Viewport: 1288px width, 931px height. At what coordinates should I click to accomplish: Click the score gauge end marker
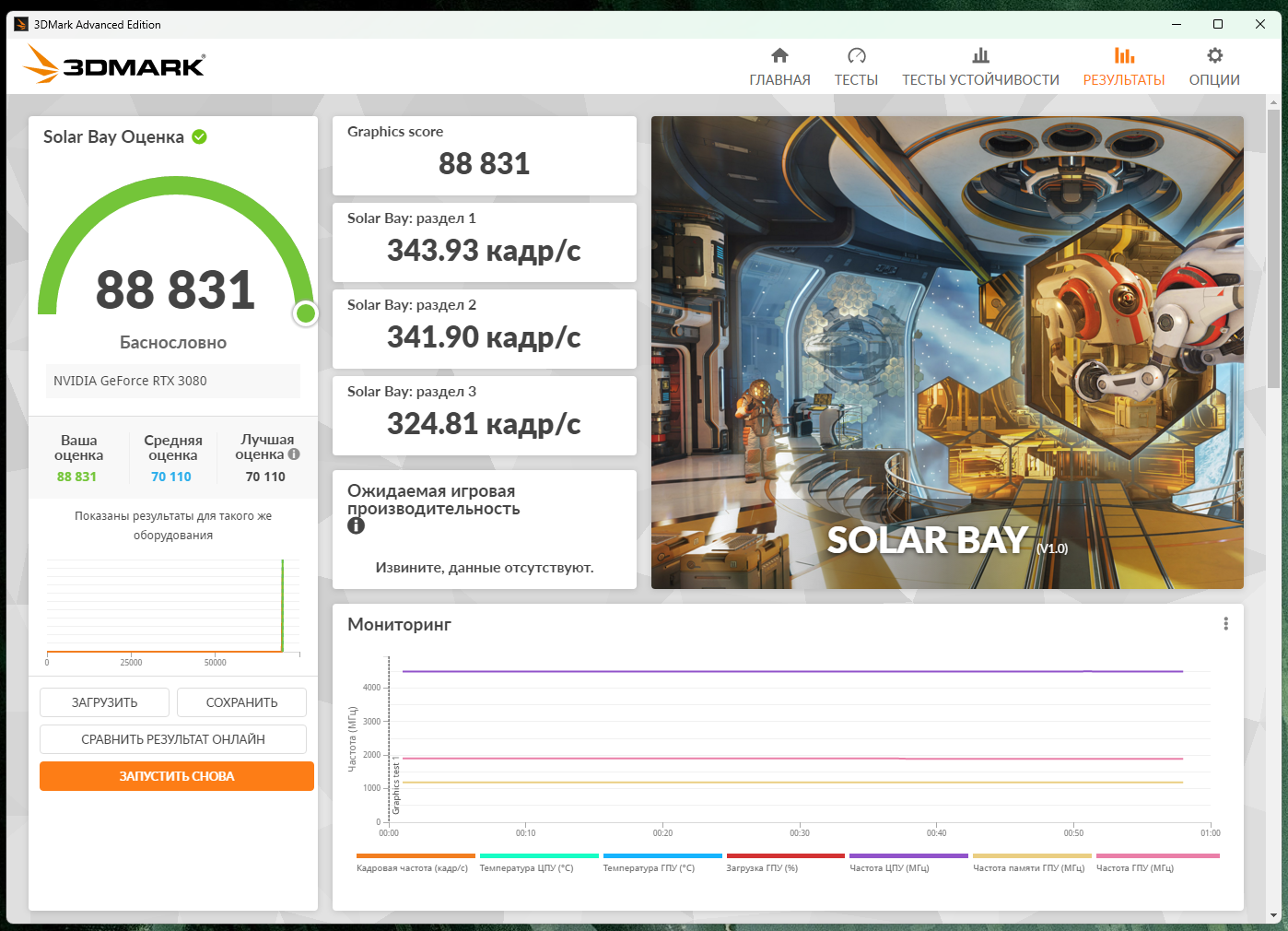[305, 313]
